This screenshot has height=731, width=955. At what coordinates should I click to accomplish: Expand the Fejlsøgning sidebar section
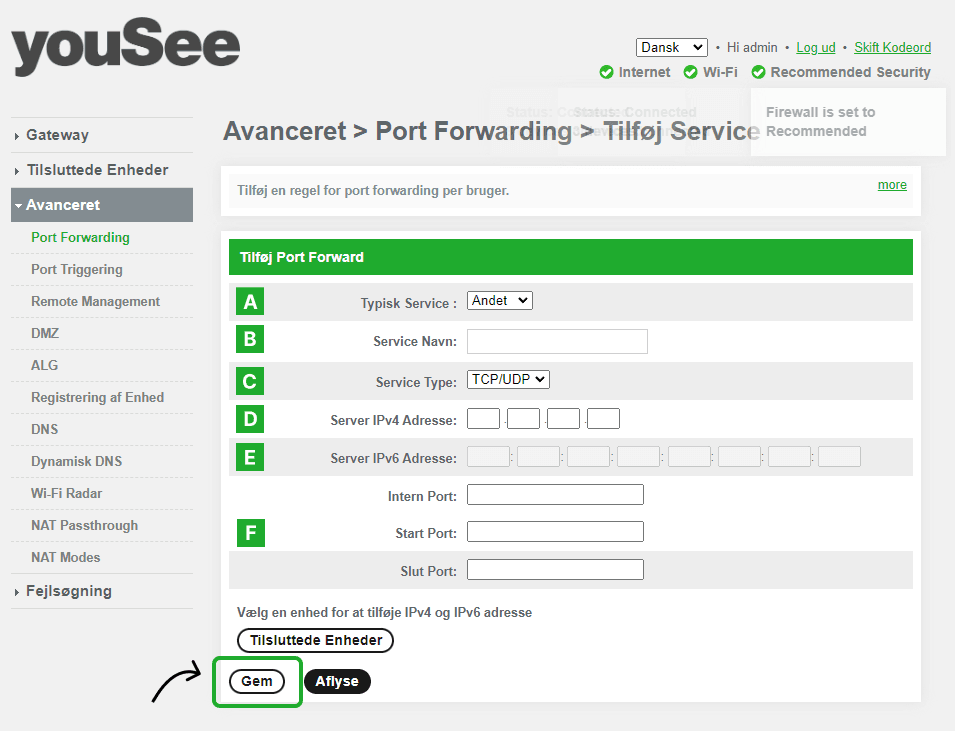click(x=69, y=591)
